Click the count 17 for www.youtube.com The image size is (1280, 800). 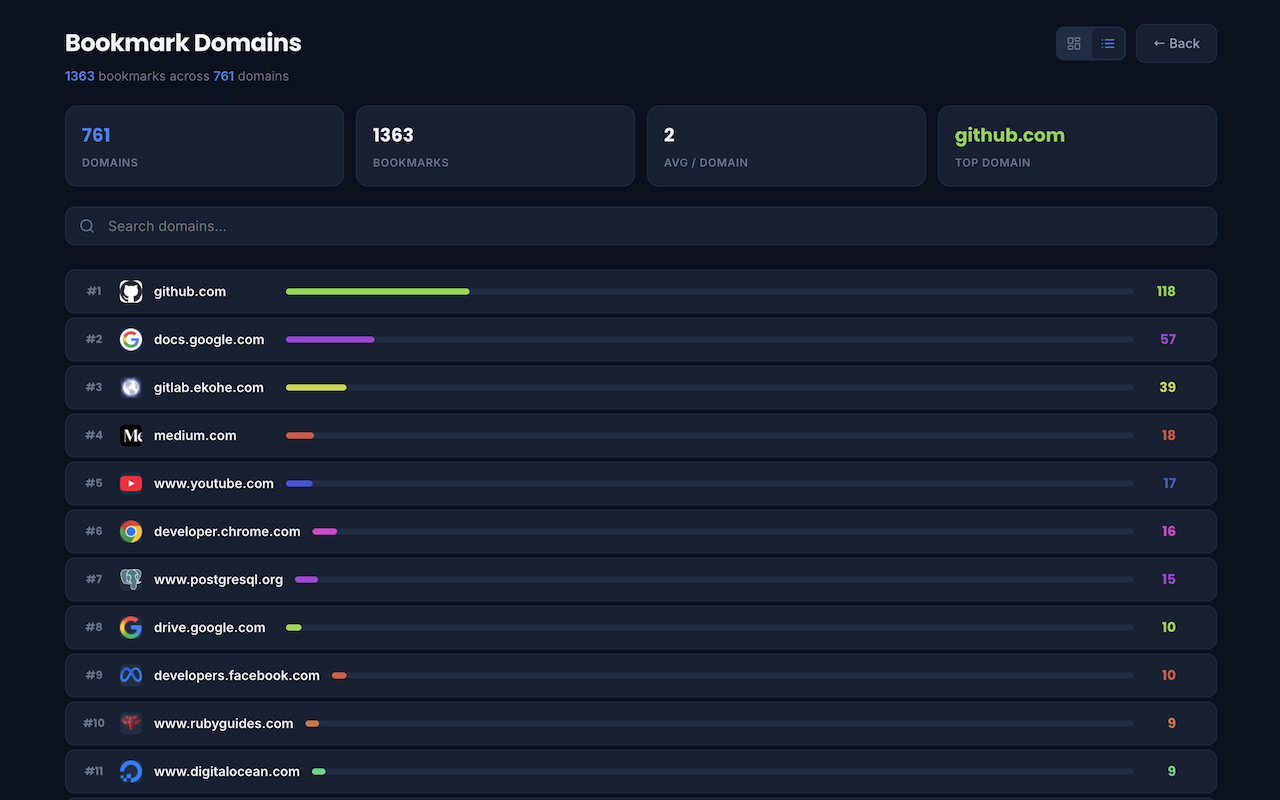tap(1170, 483)
